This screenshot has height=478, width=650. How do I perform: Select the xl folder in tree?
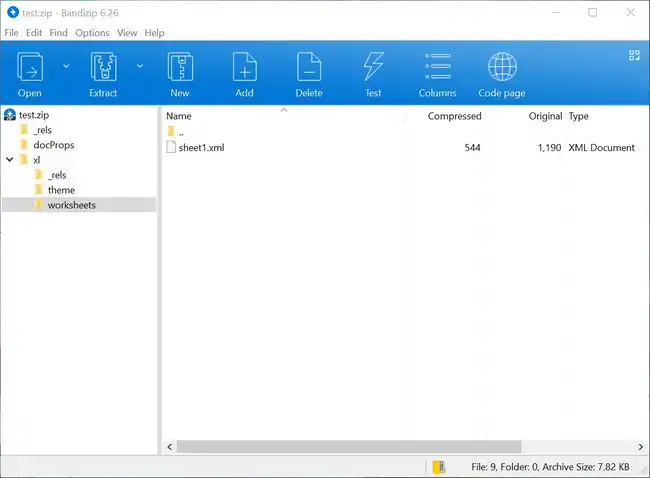[36, 160]
